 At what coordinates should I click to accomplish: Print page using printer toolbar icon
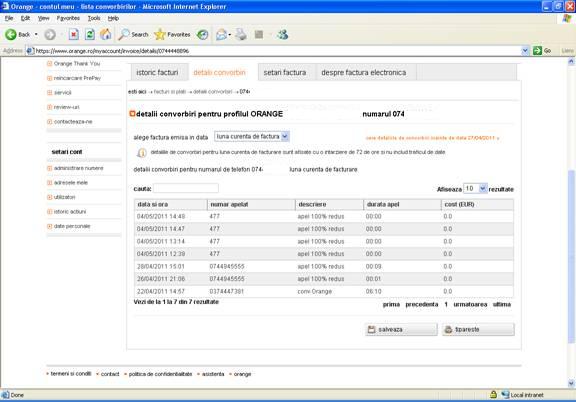click(241, 35)
